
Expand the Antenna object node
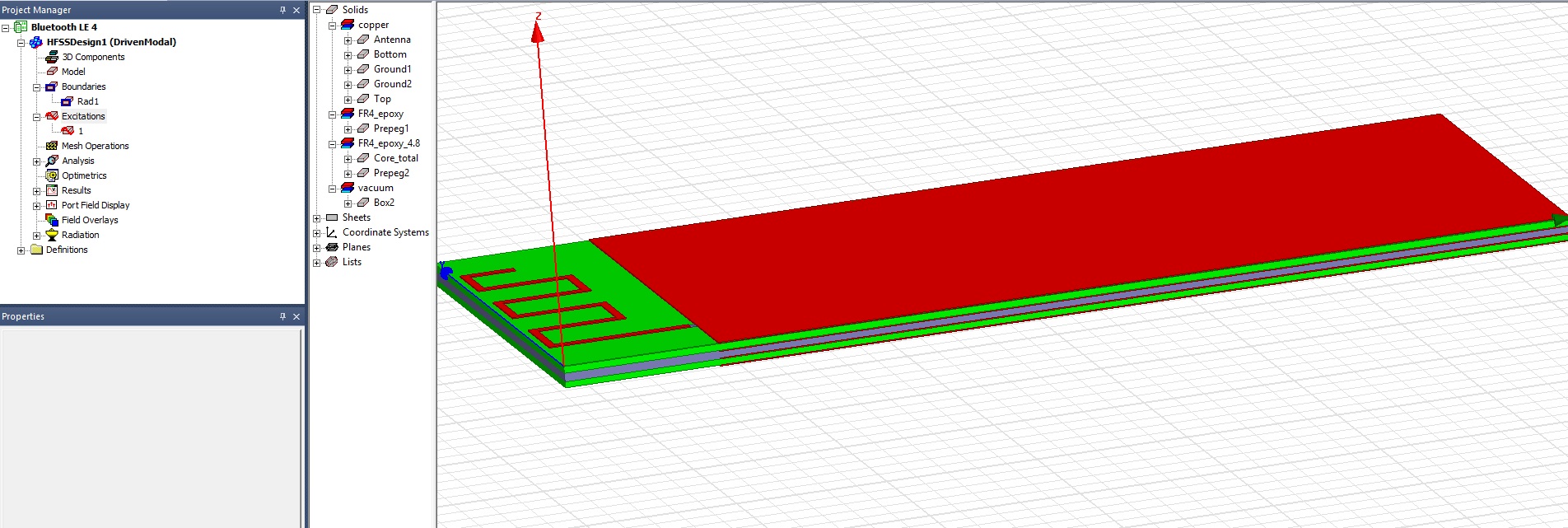[x=348, y=40]
